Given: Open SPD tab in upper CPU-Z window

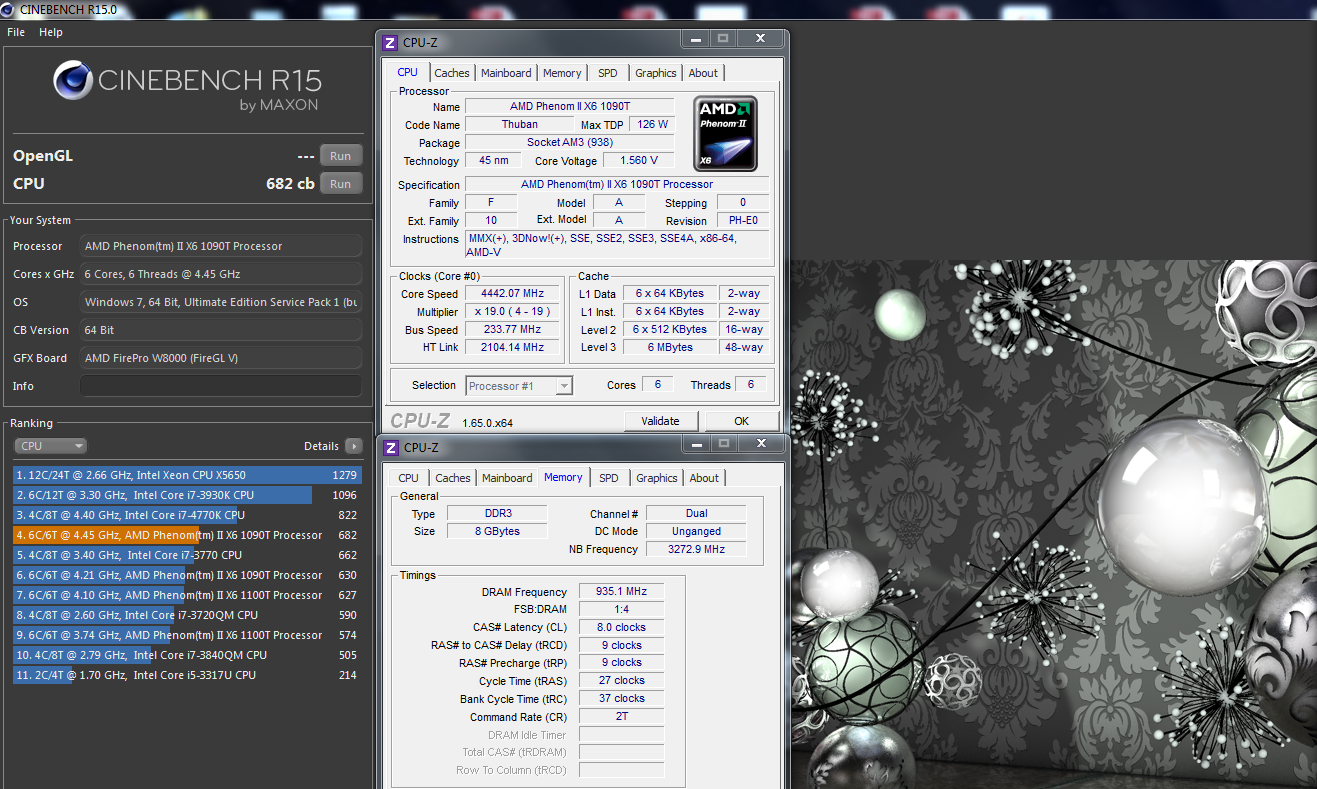Looking at the screenshot, I should click(x=608, y=73).
